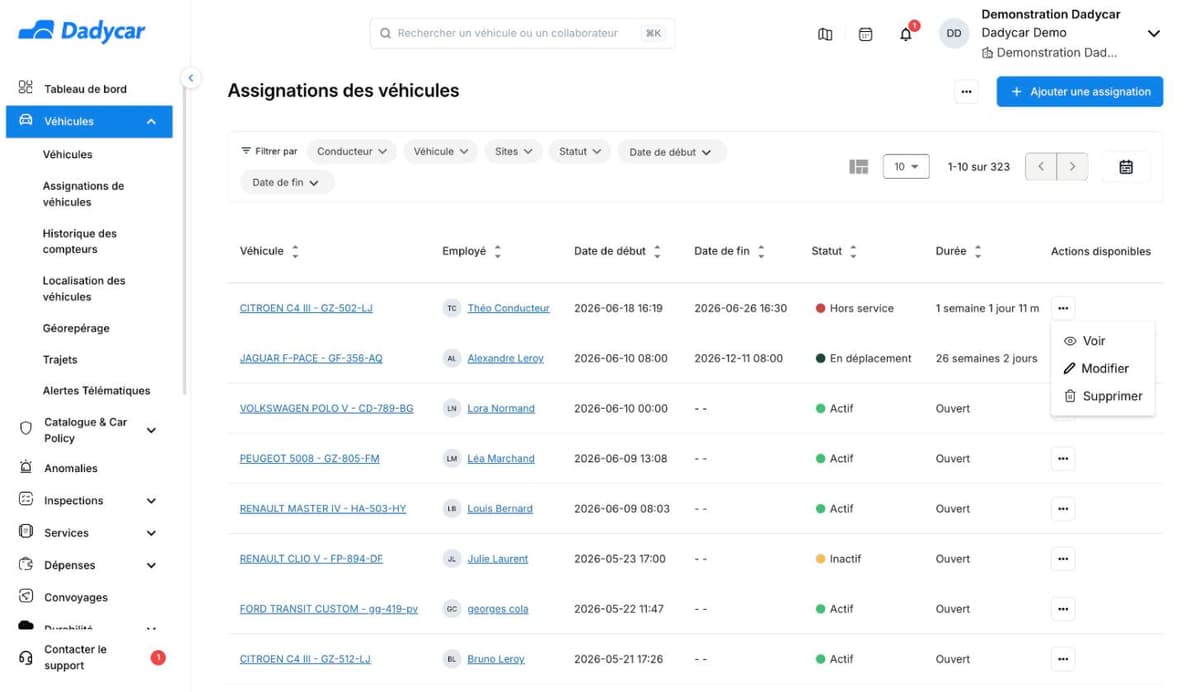Viewport: 1200px width, 692px height.
Task: Open actions menu for CITROEN C4 GZ-502-LJ
Action: (x=1063, y=308)
